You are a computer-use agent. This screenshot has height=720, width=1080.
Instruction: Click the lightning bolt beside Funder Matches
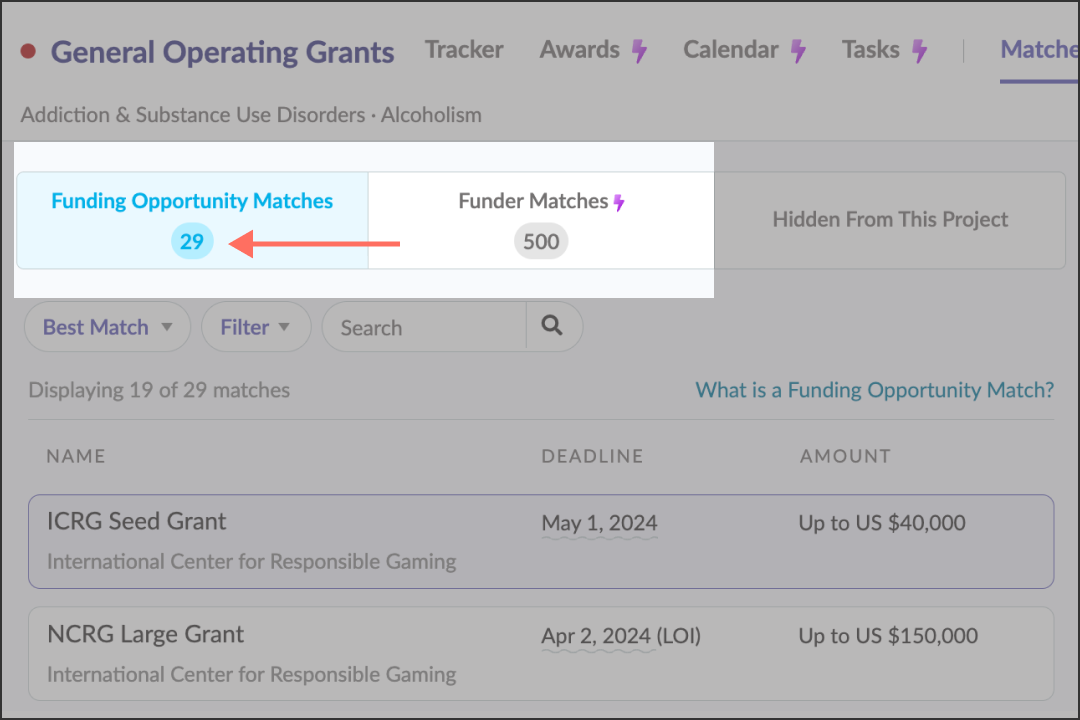point(618,200)
